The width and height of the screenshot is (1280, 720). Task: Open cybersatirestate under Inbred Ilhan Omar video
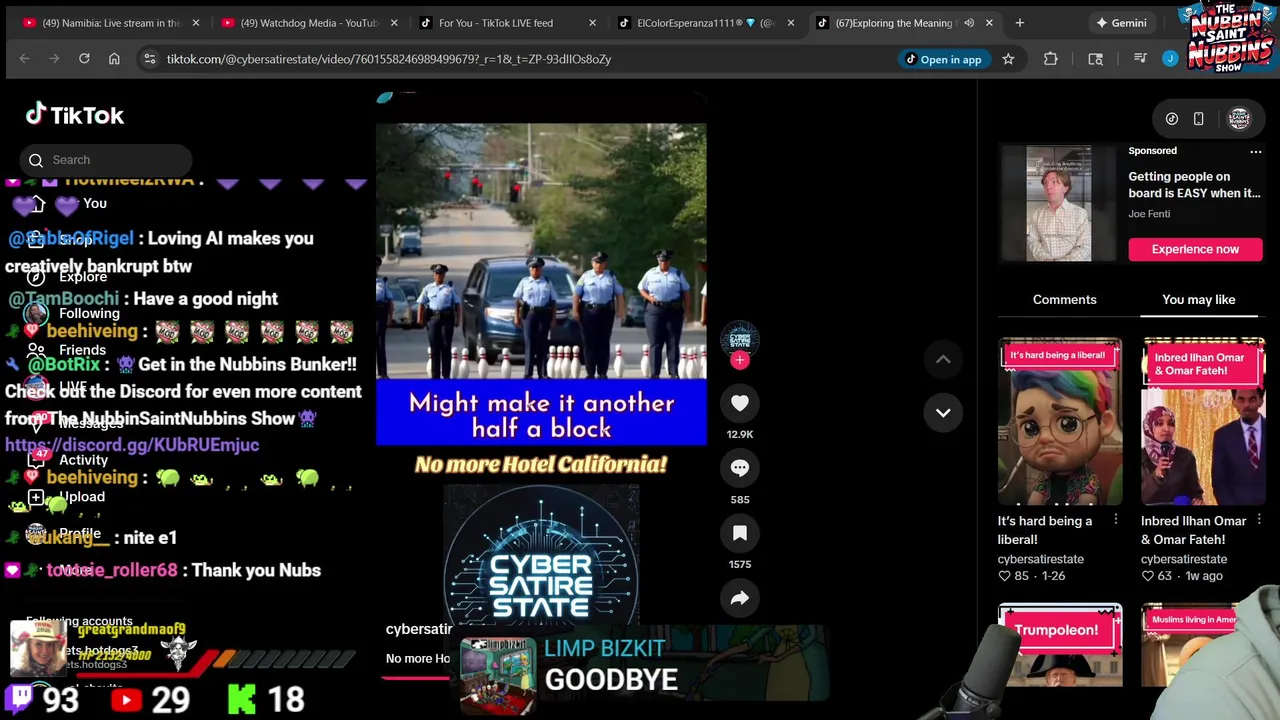[1184, 559]
